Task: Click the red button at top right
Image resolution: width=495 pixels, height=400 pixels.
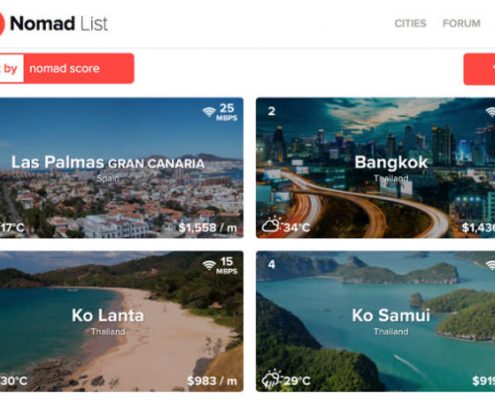Action: point(479,69)
